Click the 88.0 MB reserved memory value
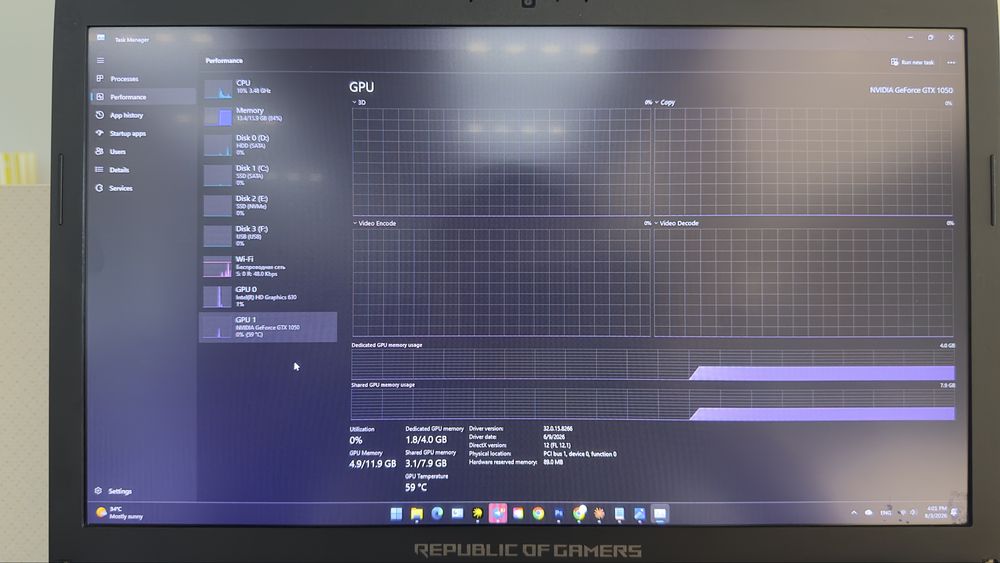 553,462
